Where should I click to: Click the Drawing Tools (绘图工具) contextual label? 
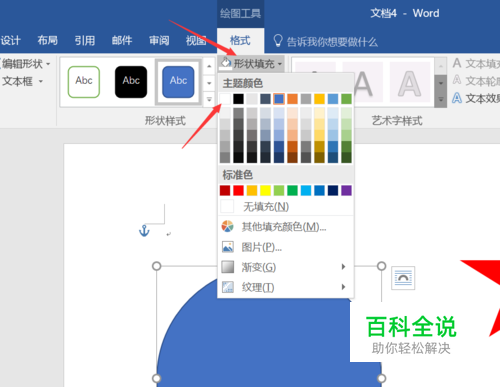(240, 13)
